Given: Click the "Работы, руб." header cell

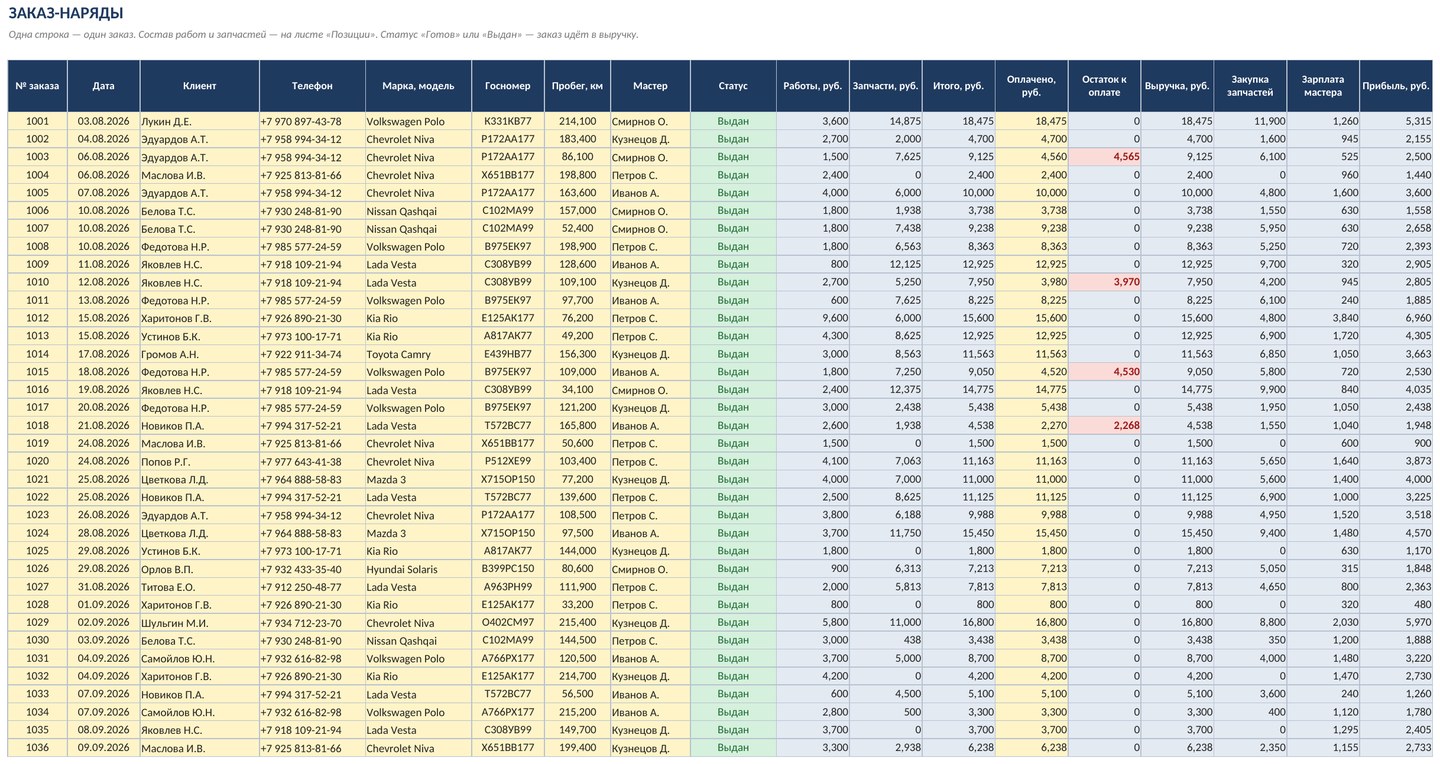Looking at the screenshot, I should tap(813, 86).
